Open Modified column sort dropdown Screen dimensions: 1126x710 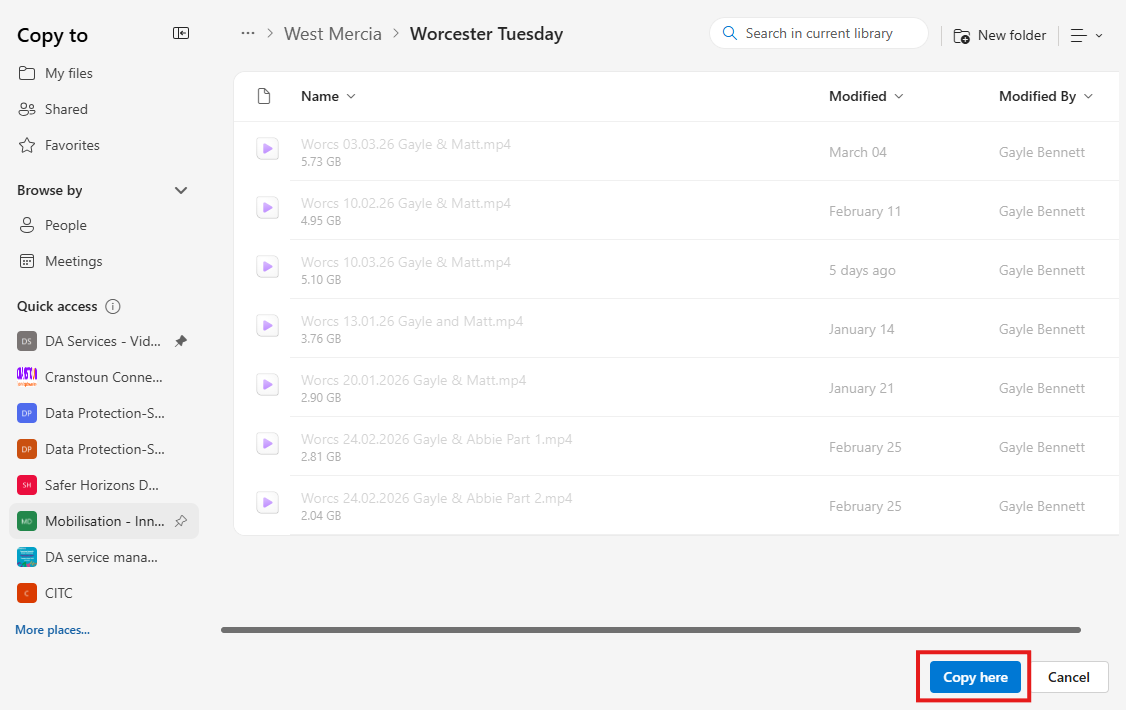(x=866, y=96)
